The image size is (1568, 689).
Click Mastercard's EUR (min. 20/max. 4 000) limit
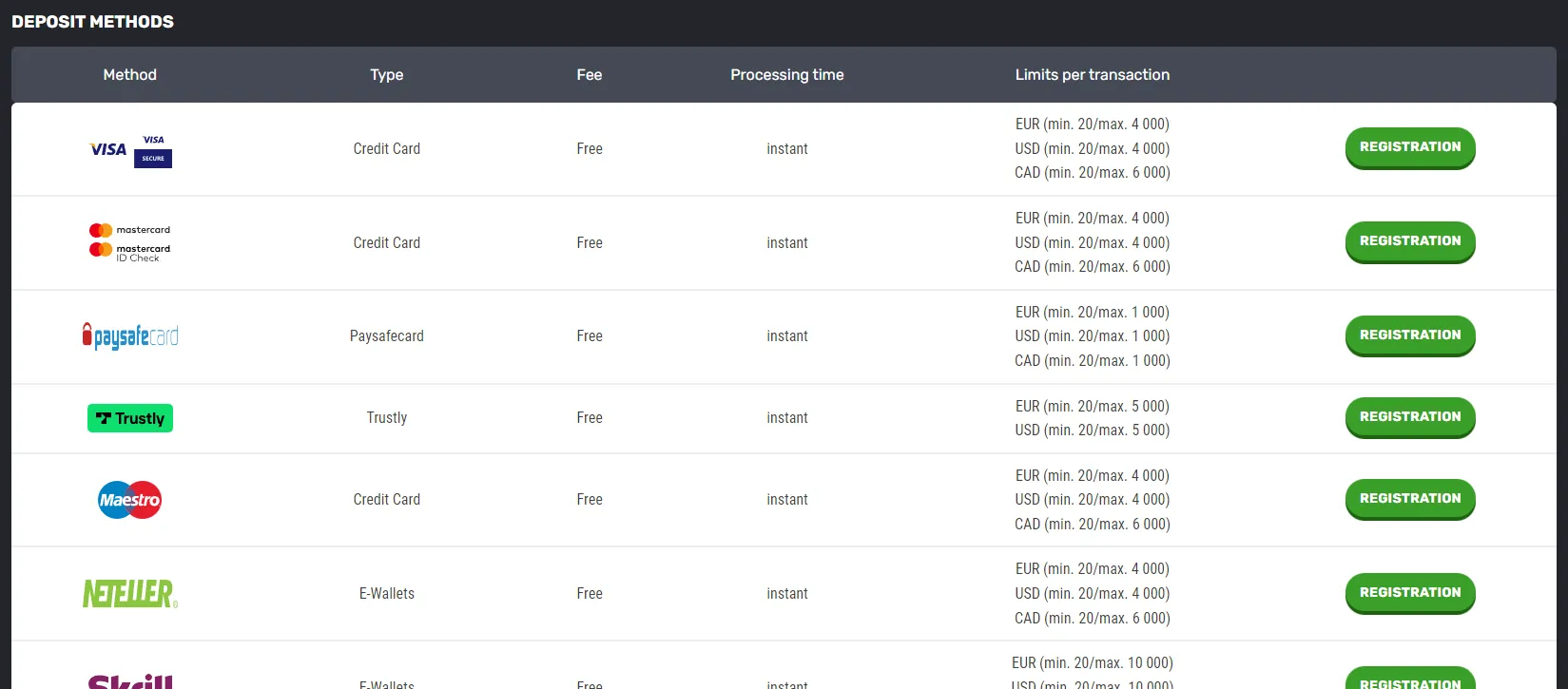[1093, 219]
